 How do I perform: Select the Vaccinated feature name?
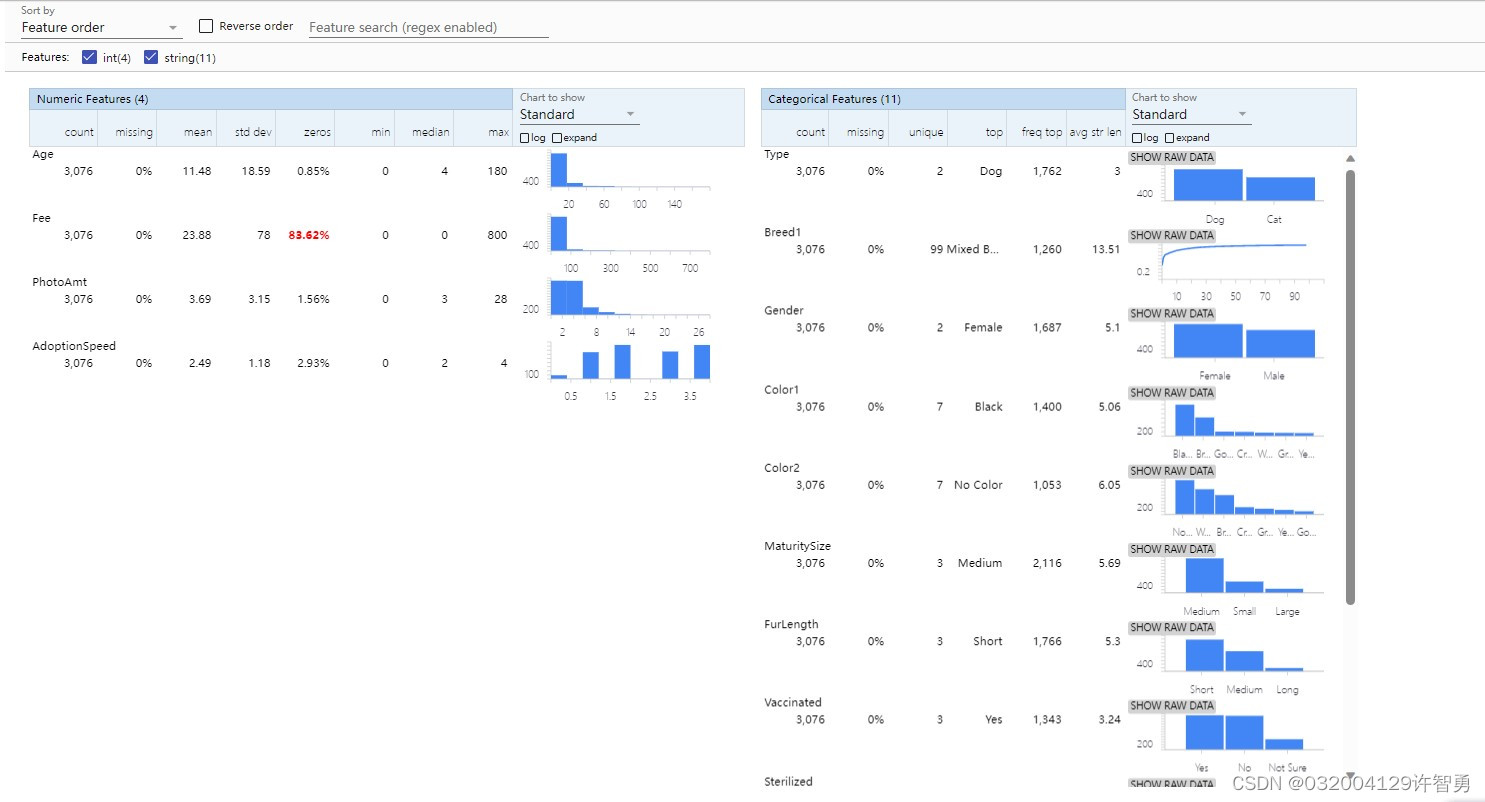coord(793,702)
